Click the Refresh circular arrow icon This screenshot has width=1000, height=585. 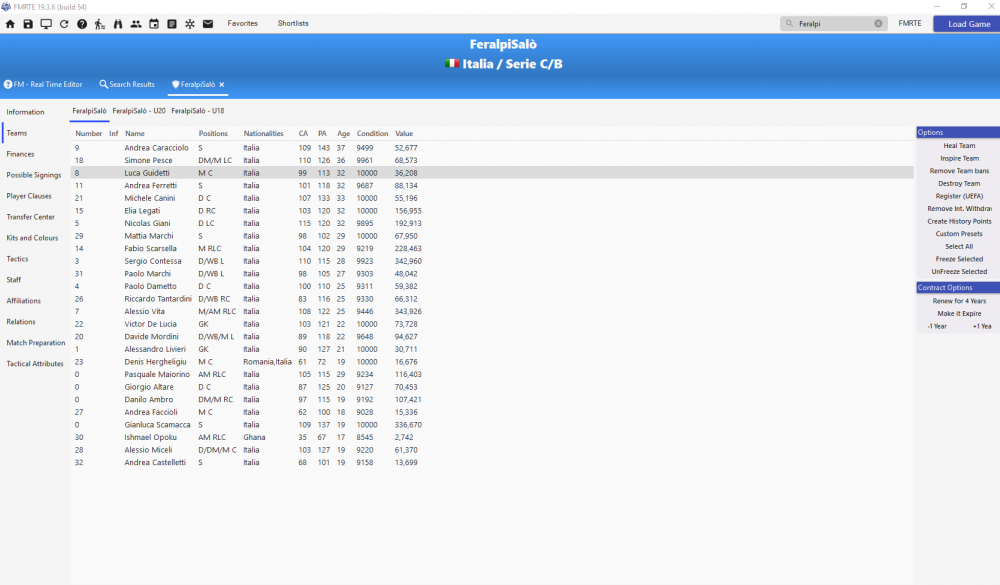[64, 24]
